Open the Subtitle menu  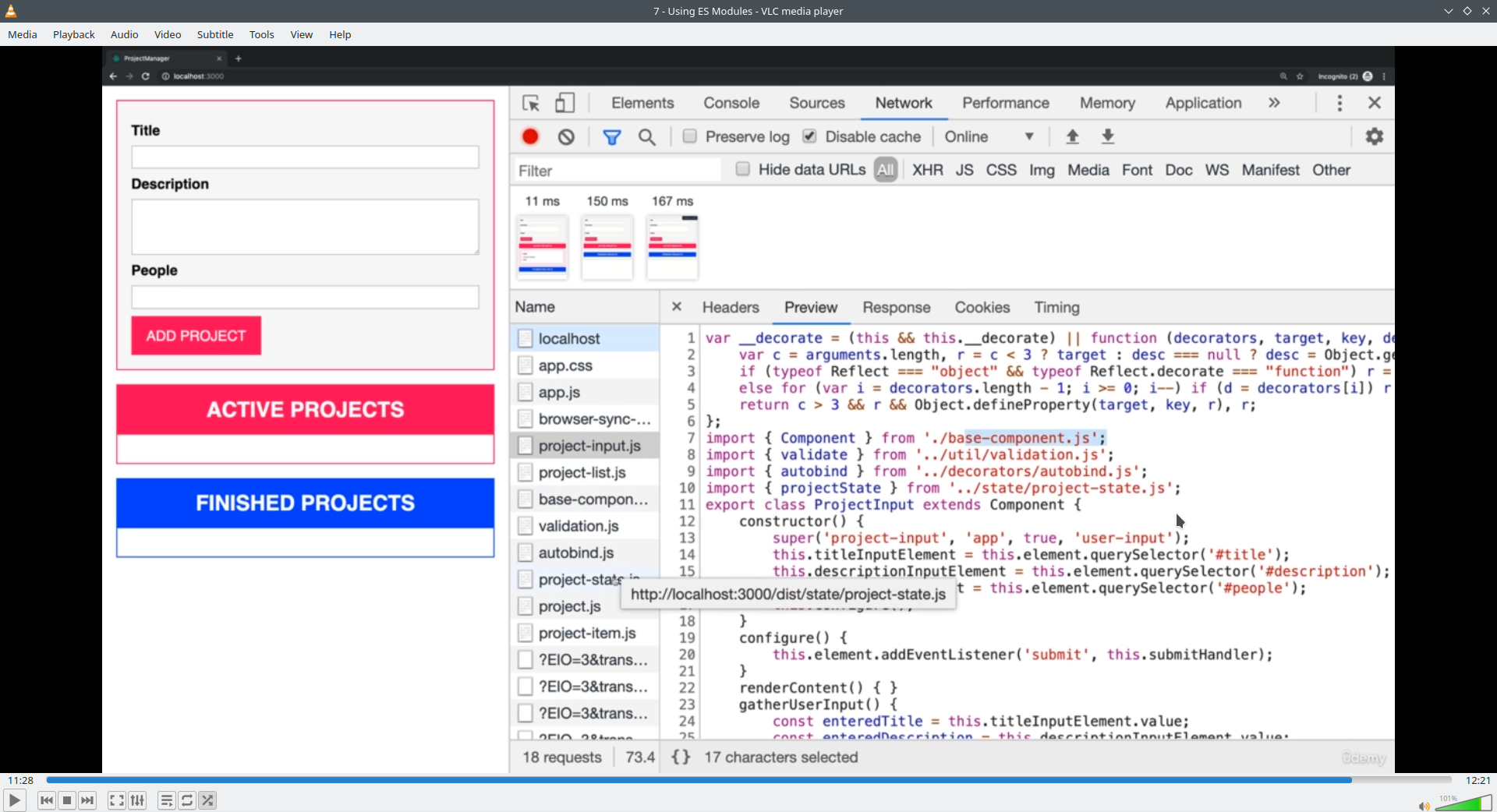215,34
